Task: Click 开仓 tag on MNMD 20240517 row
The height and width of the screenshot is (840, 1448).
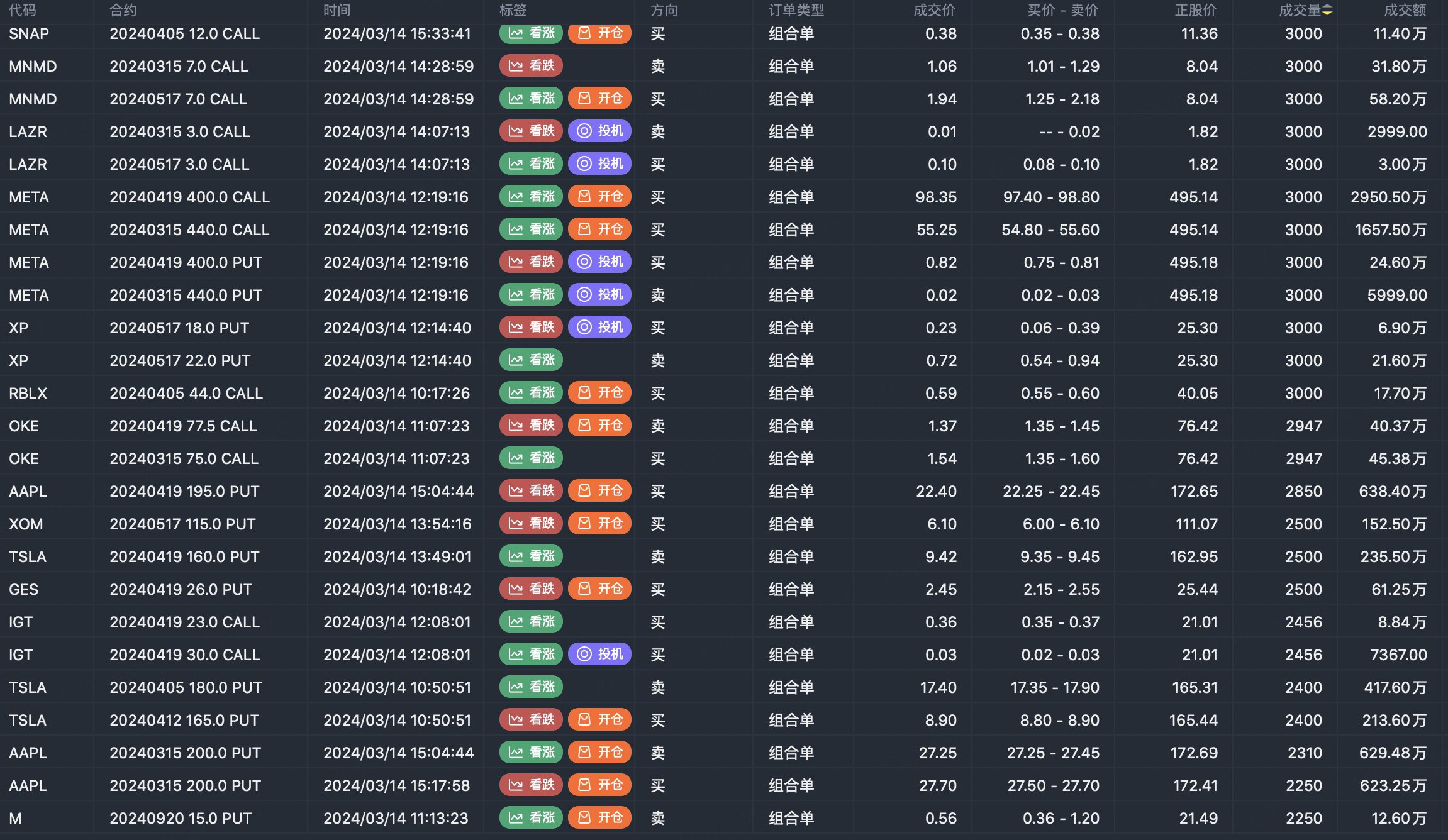Action: 599,99
